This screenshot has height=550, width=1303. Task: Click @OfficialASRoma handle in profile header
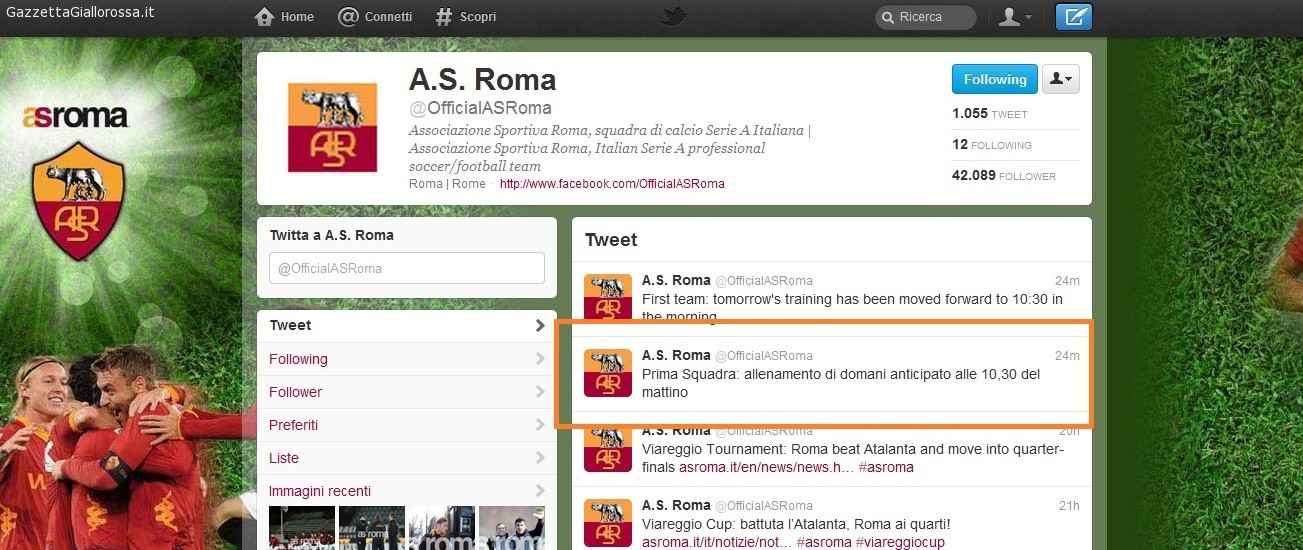(480, 108)
